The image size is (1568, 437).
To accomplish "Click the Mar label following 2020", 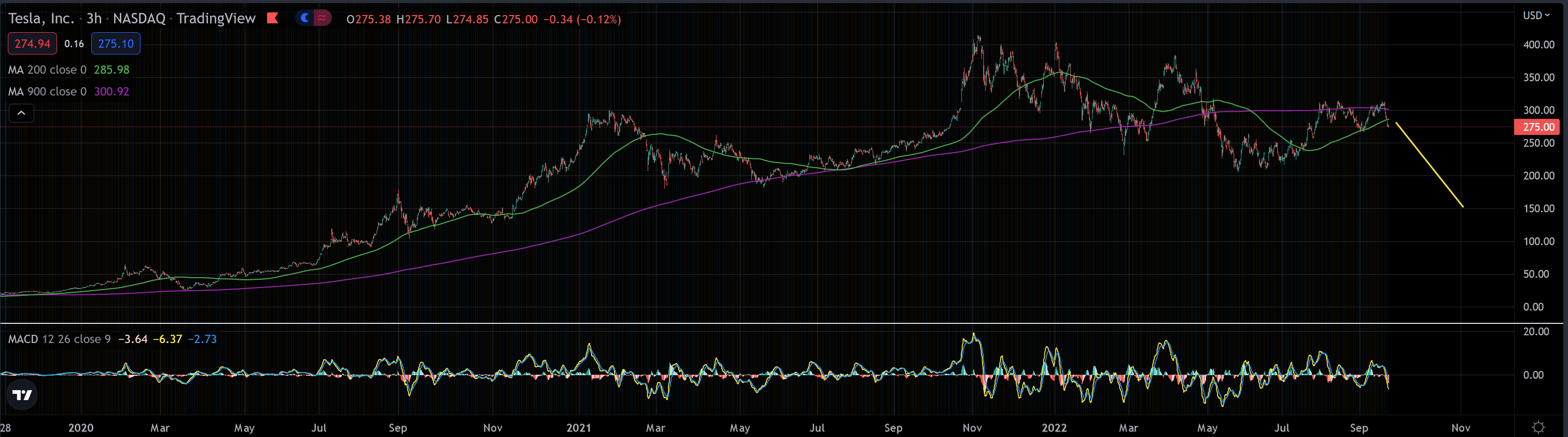I will pos(160,428).
